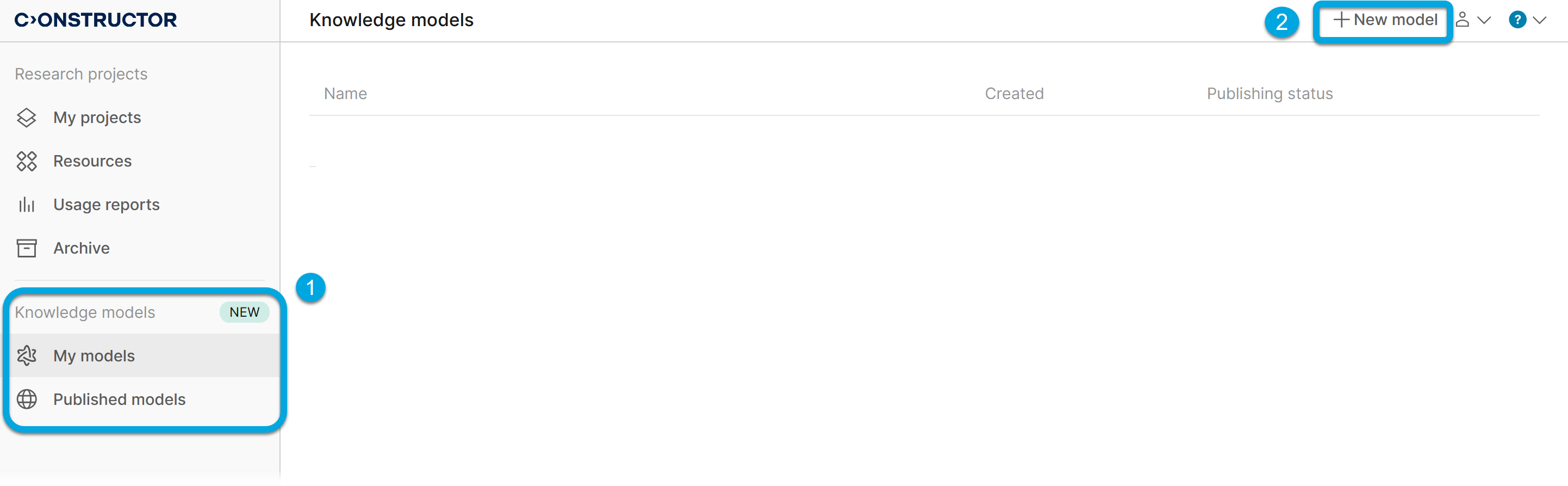Sort by Created column header
Viewport: 1568px width, 486px height.
click(1014, 94)
